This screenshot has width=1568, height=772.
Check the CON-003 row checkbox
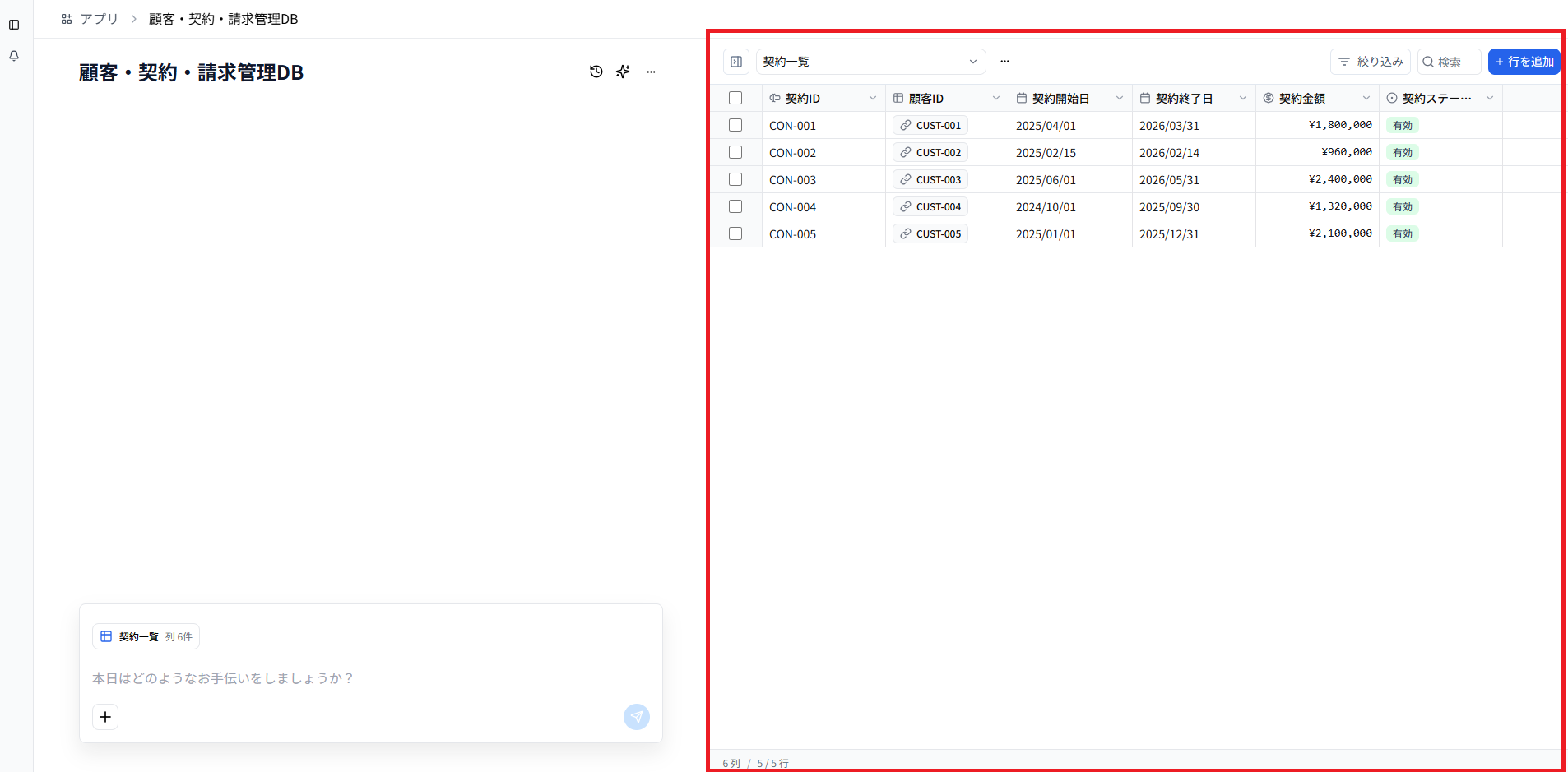pos(735,179)
